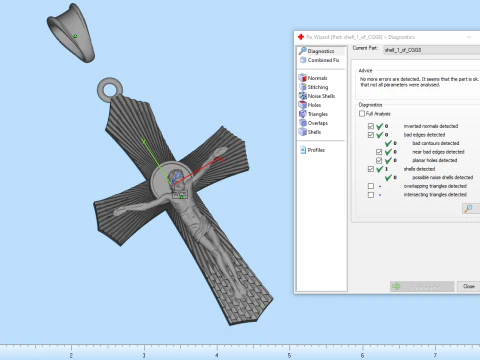Open the Noise Shells section
Image resolution: width=480 pixels, height=360 pixels.
317,96
